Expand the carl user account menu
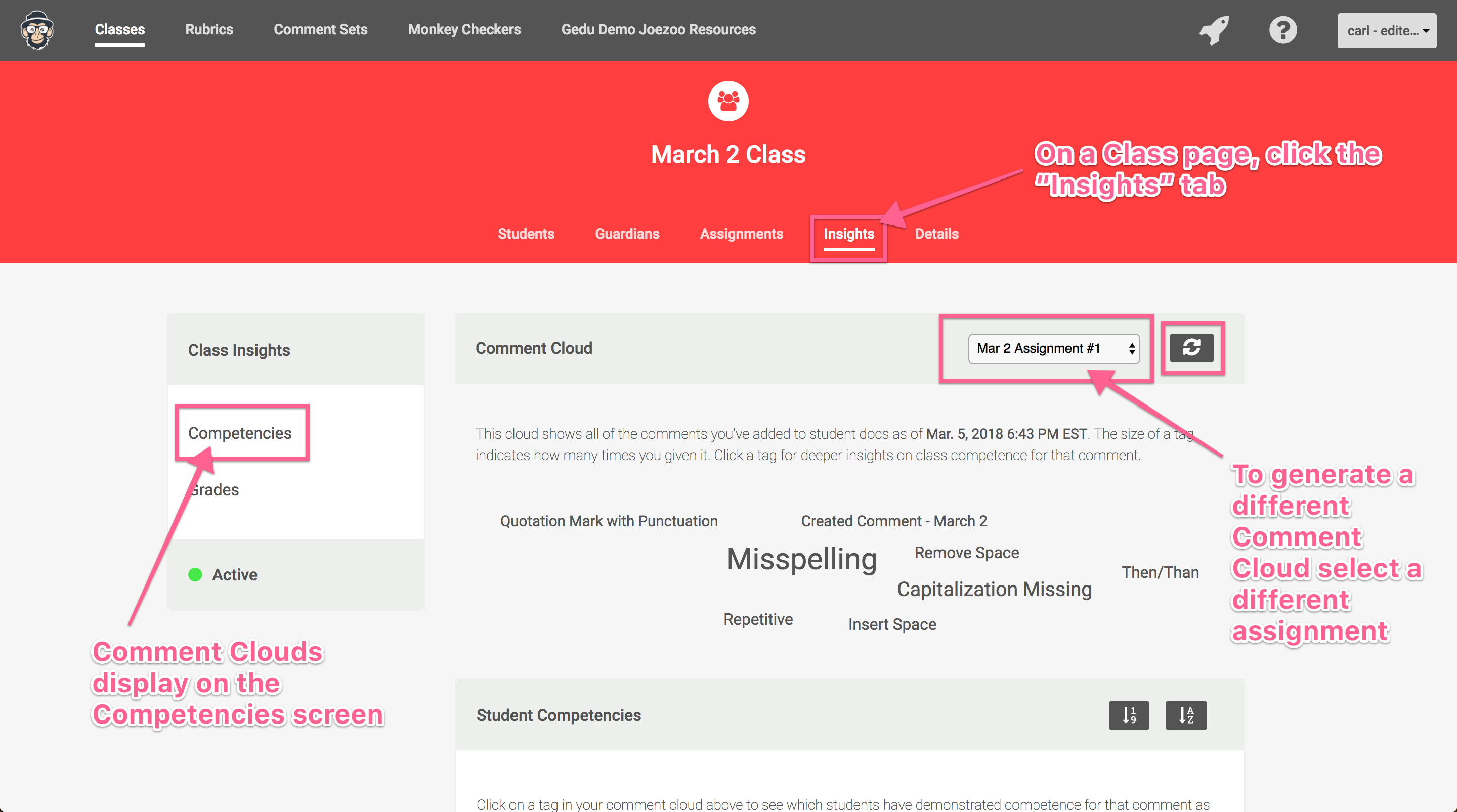1457x812 pixels. pos(1386,30)
